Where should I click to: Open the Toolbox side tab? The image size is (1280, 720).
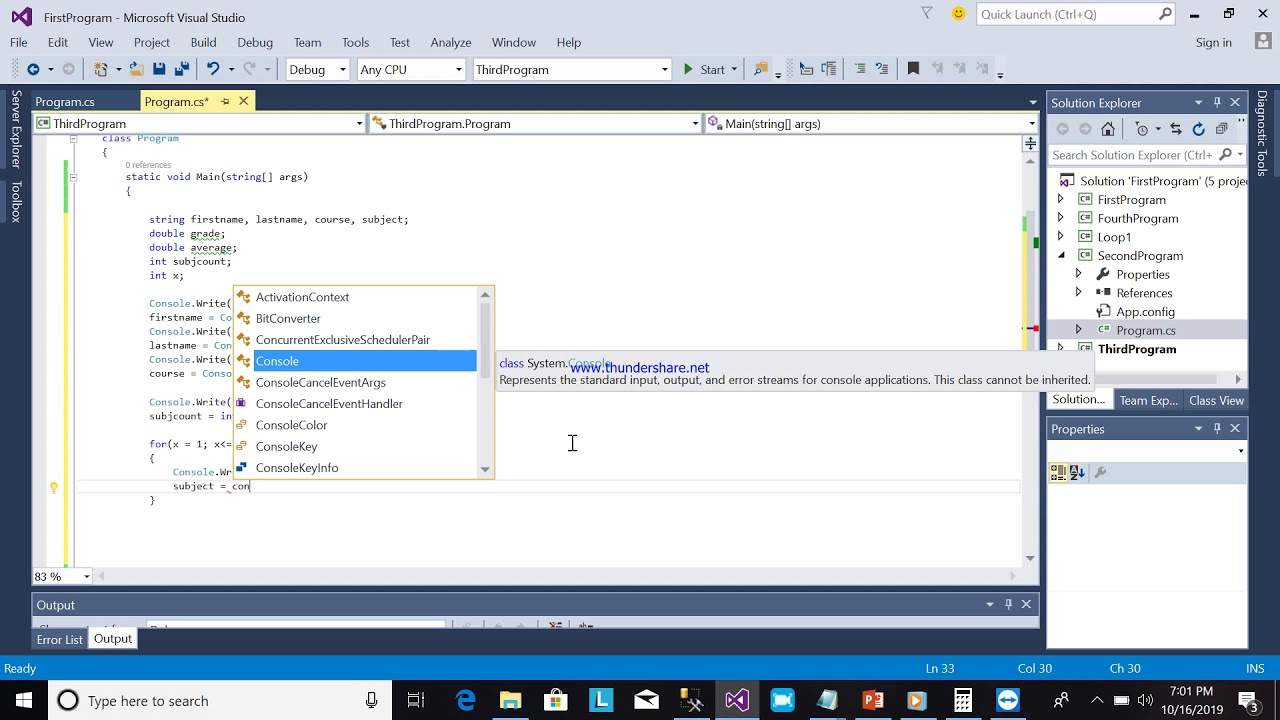coord(16,201)
